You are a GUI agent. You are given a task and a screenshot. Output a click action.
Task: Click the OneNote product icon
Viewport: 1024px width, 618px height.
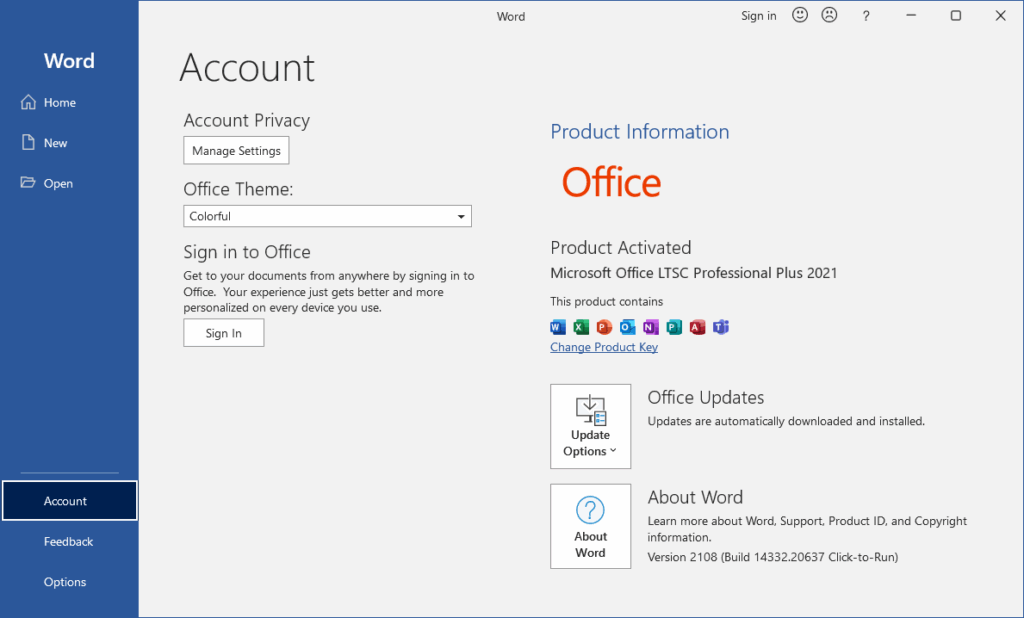651,327
